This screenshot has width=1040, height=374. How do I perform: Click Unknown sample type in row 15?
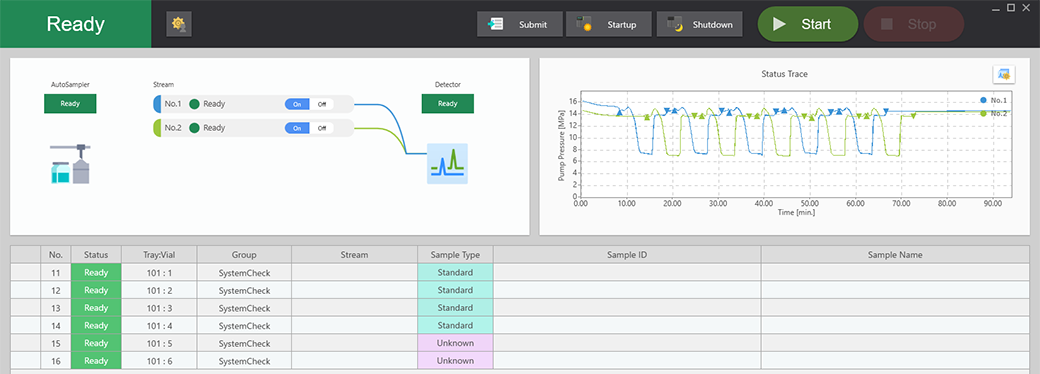(x=455, y=343)
